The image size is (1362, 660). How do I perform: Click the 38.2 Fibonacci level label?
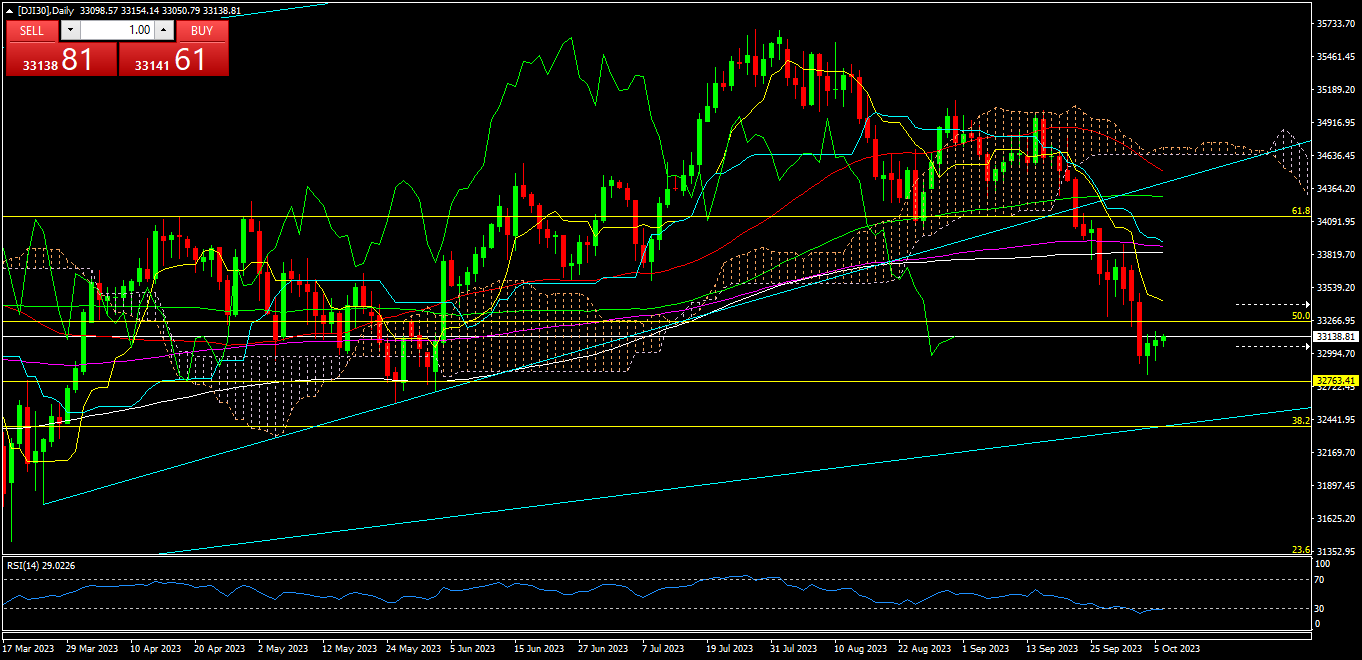pyautogui.click(x=1300, y=421)
